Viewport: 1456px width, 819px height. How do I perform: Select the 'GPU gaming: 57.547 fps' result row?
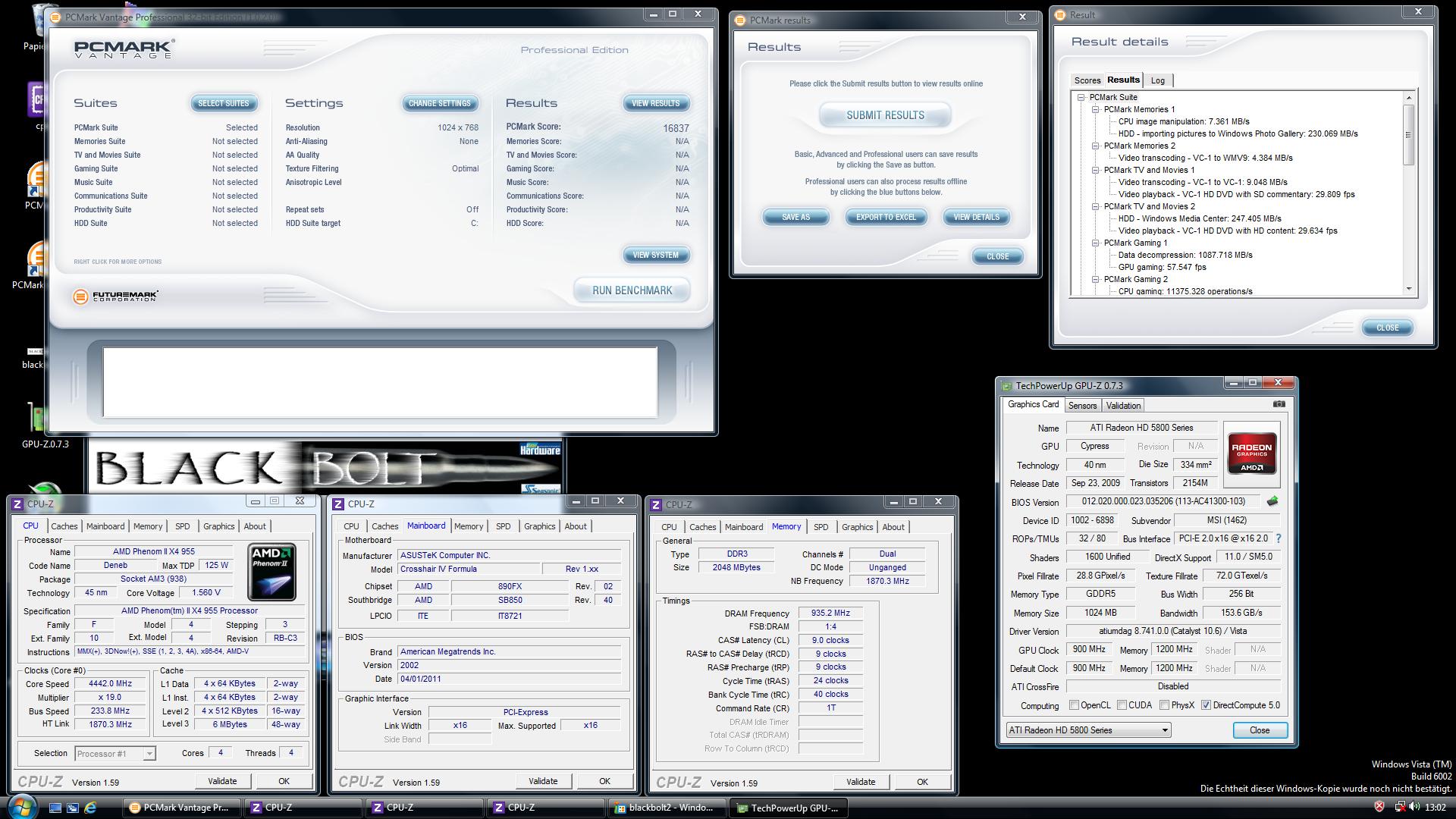pos(1162,267)
